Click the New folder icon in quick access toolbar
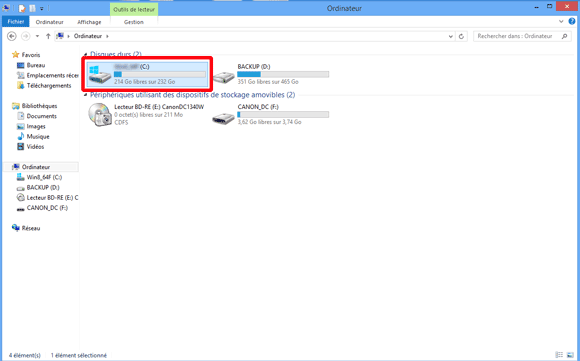580x361 pixels. (33, 8)
